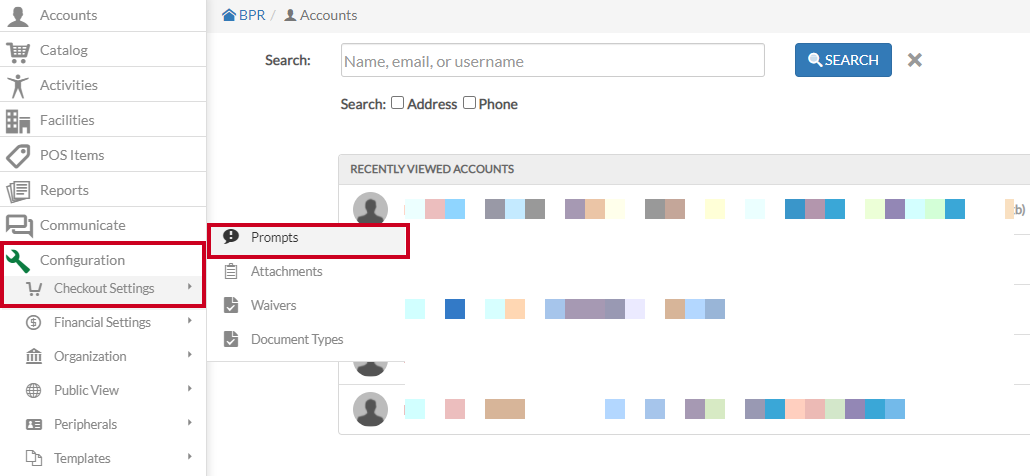Expand Financial Settings submenu arrow
Viewport: 1030px width, 476px height.
point(189,321)
